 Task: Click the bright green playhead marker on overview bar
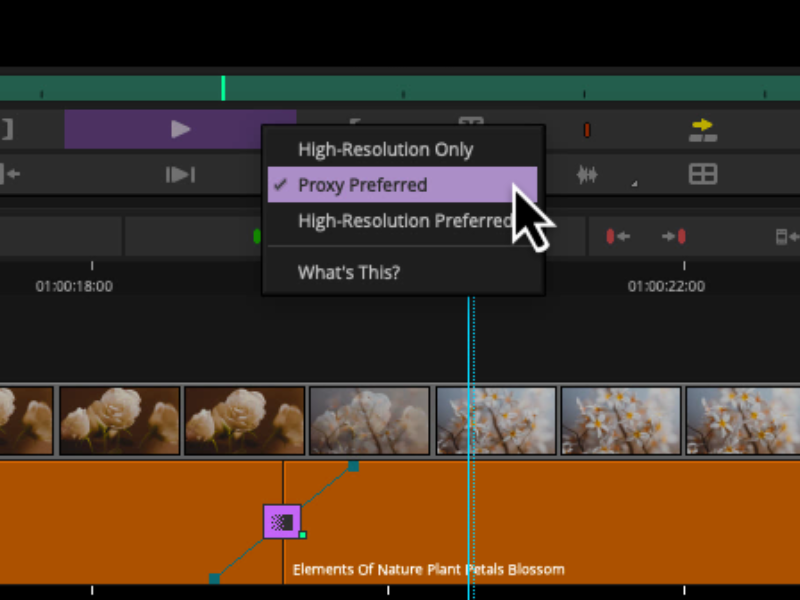(x=223, y=88)
